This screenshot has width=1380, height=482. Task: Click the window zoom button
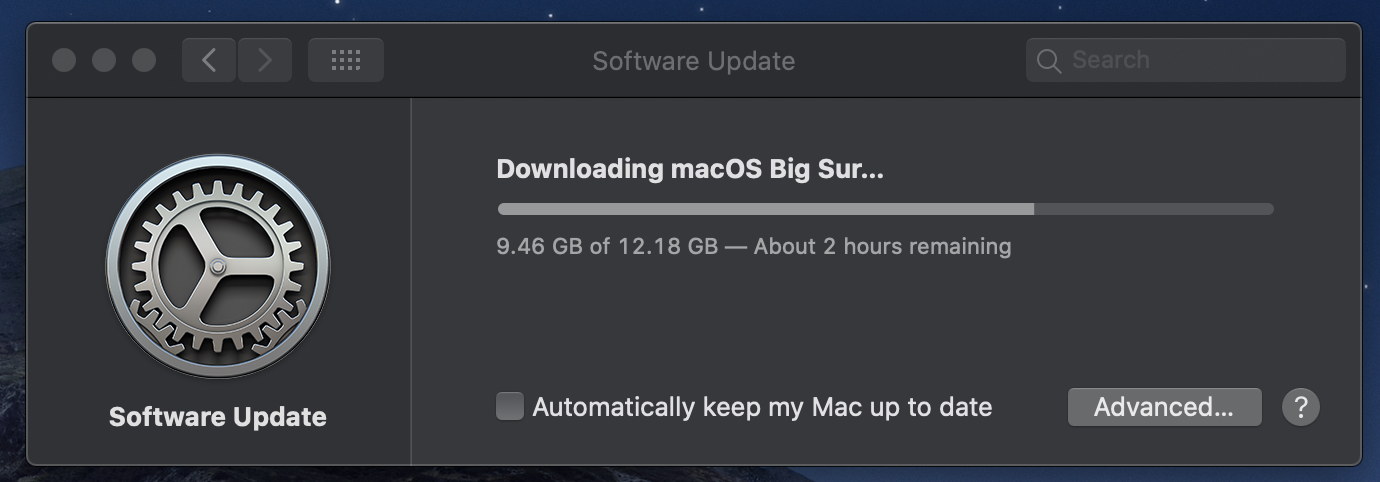pyautogui.click(x=144, y=60)
